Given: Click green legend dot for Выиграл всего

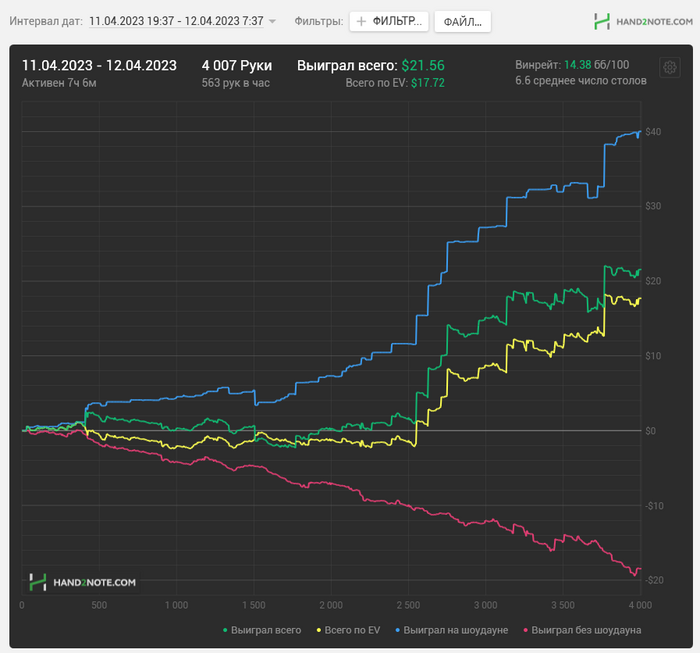Looking at the screenshot, I should coord(225,630).
